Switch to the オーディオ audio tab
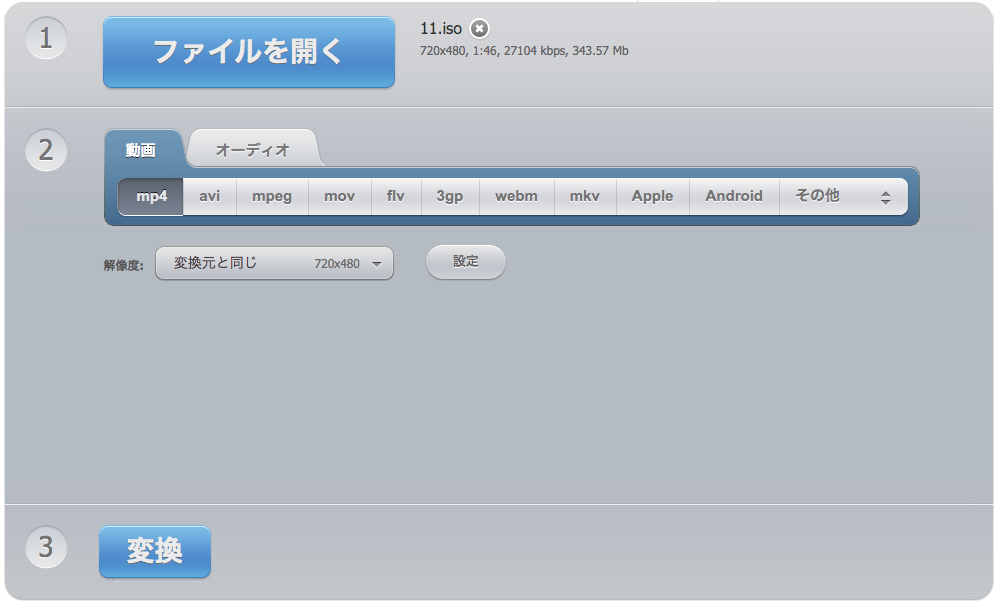 253,150
